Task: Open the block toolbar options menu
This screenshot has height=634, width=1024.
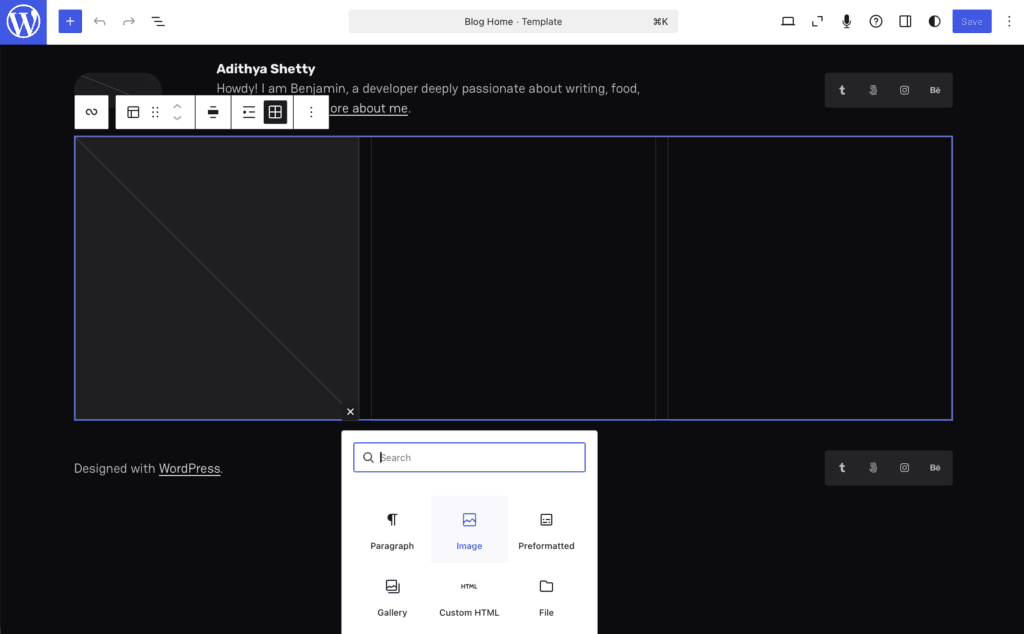Action: (x=311, y=112)
